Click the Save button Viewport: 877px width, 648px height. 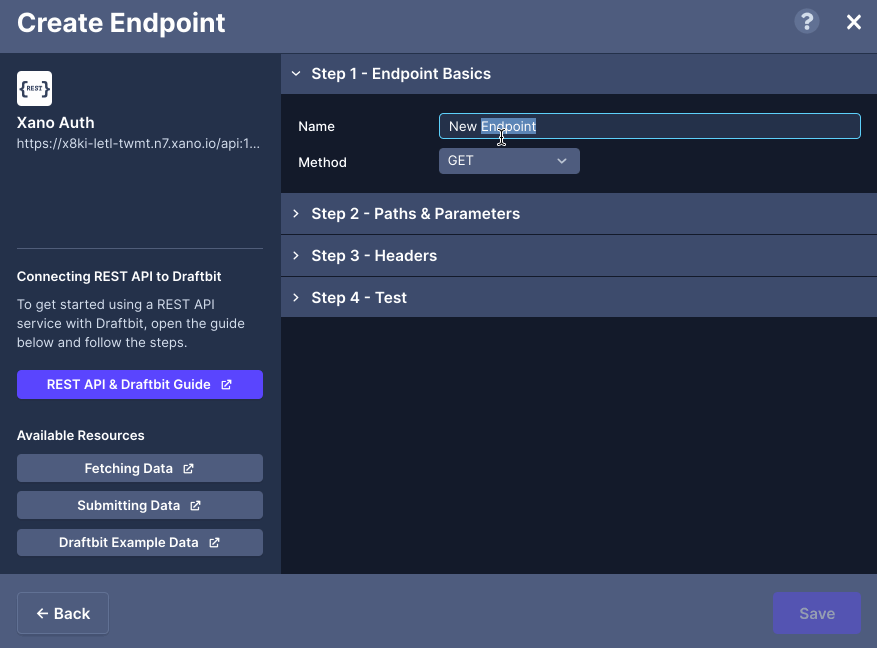817,613
